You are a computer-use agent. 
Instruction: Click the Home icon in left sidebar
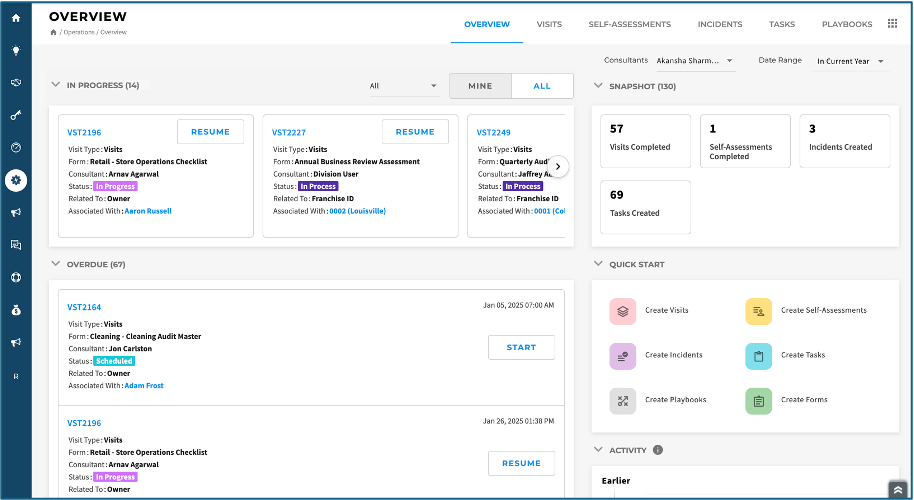click(x=16, y=18)
